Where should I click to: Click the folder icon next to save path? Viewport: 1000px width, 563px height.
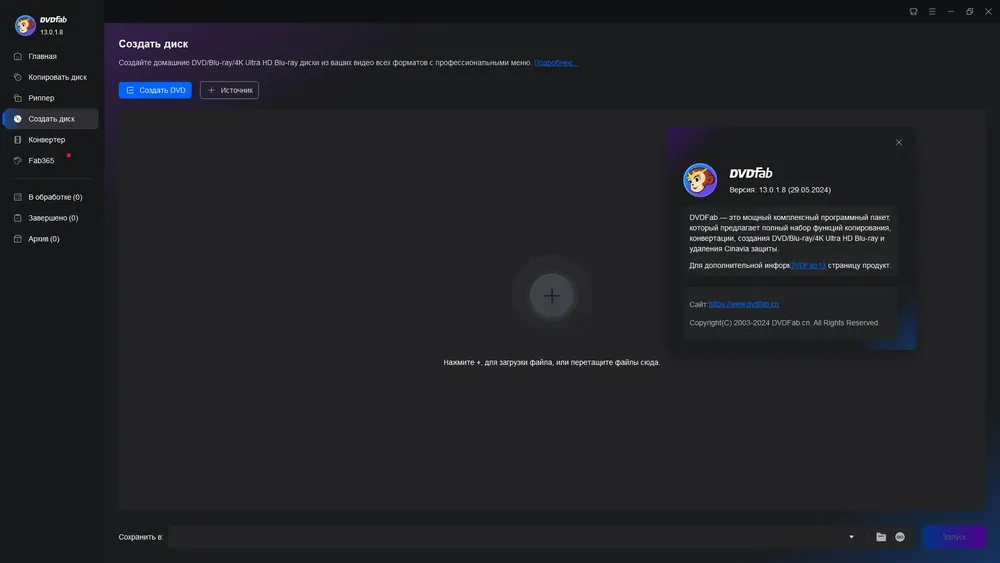(881, 537)
